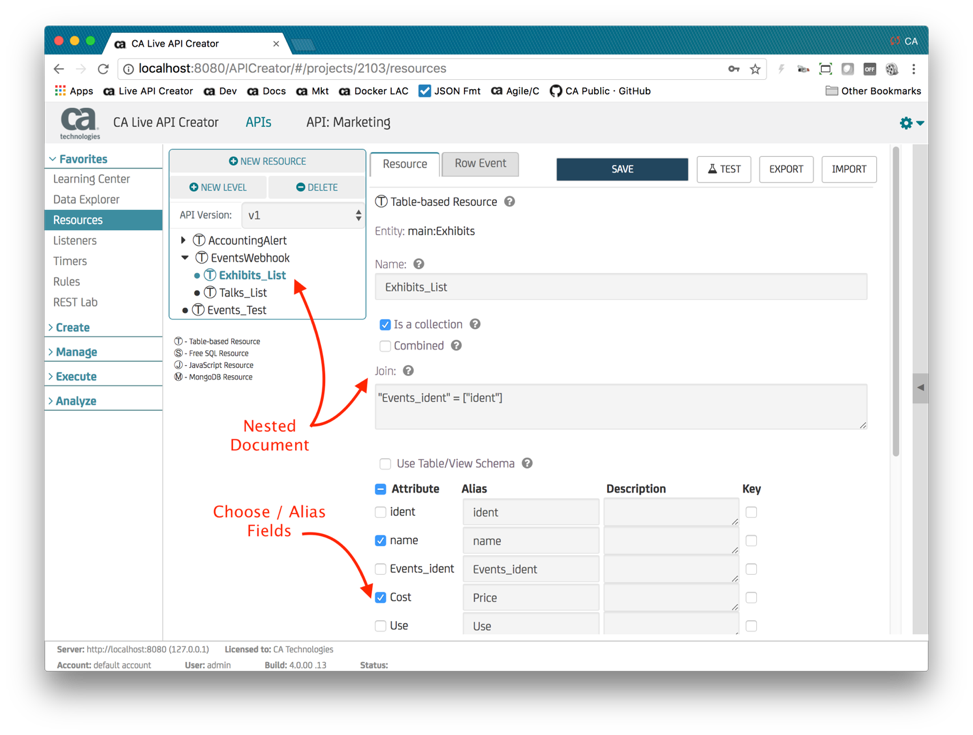The width and height of the screenshot is (973, 735).
Task: Open CA Public GitHub bookmark
Action: 600,91
